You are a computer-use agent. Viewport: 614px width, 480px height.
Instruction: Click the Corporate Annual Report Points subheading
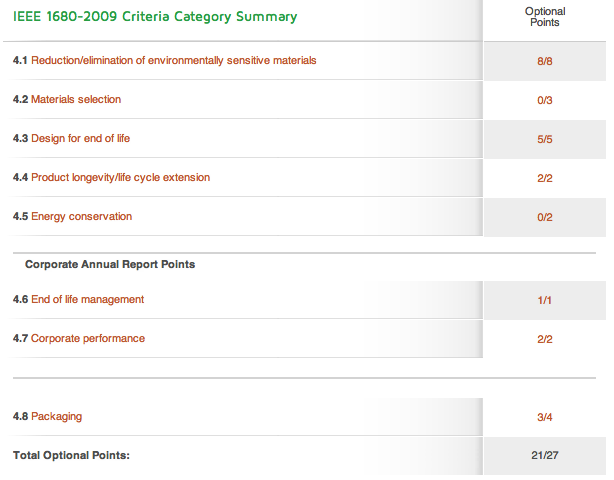tap(110, 265)
